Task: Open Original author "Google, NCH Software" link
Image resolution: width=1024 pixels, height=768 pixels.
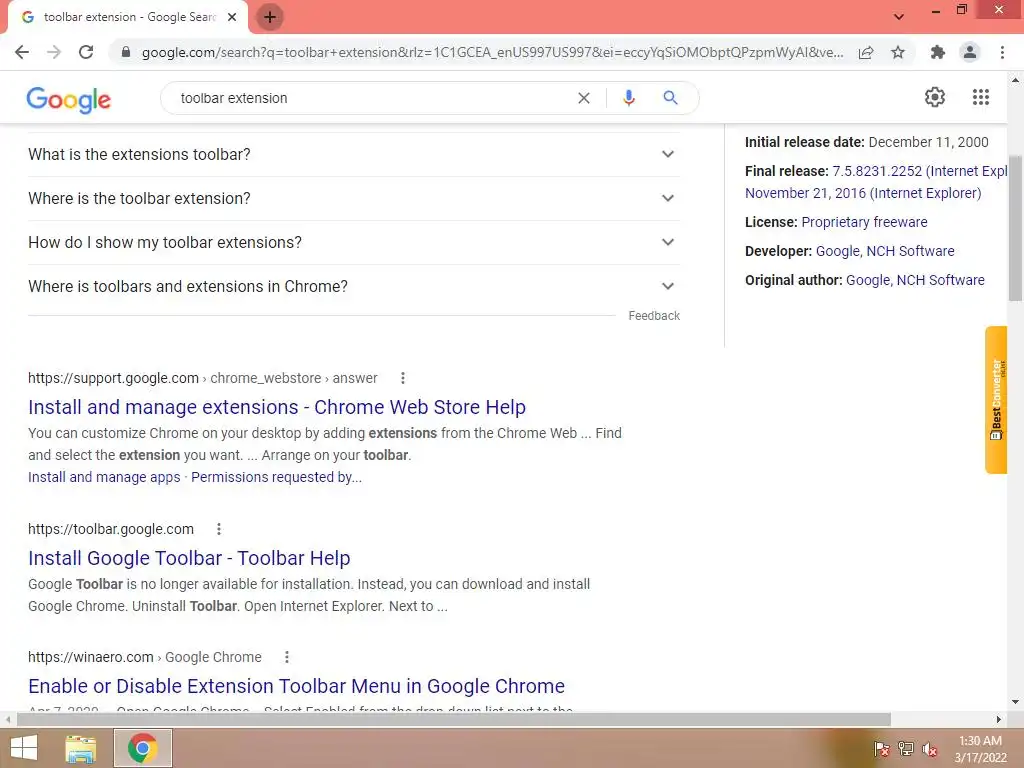Action: tap(915, 280)
